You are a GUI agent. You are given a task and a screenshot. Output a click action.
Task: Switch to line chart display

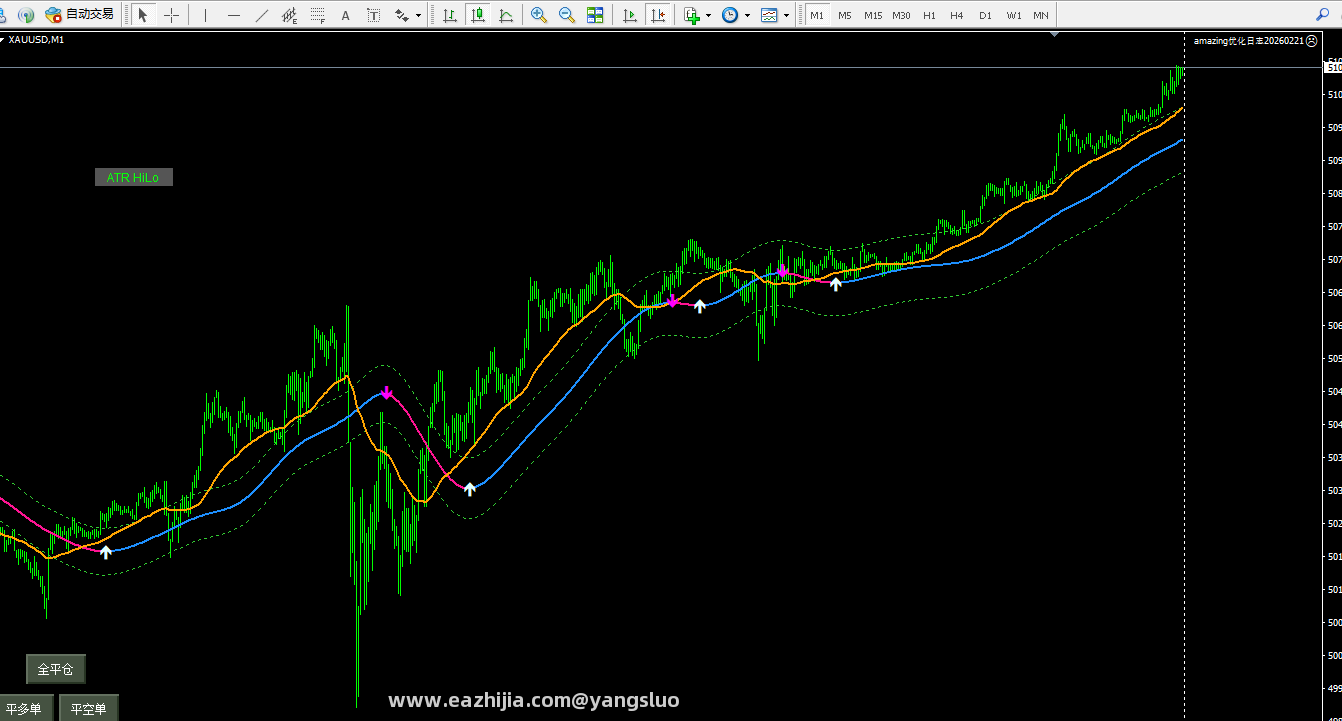(x=506, y=15)
